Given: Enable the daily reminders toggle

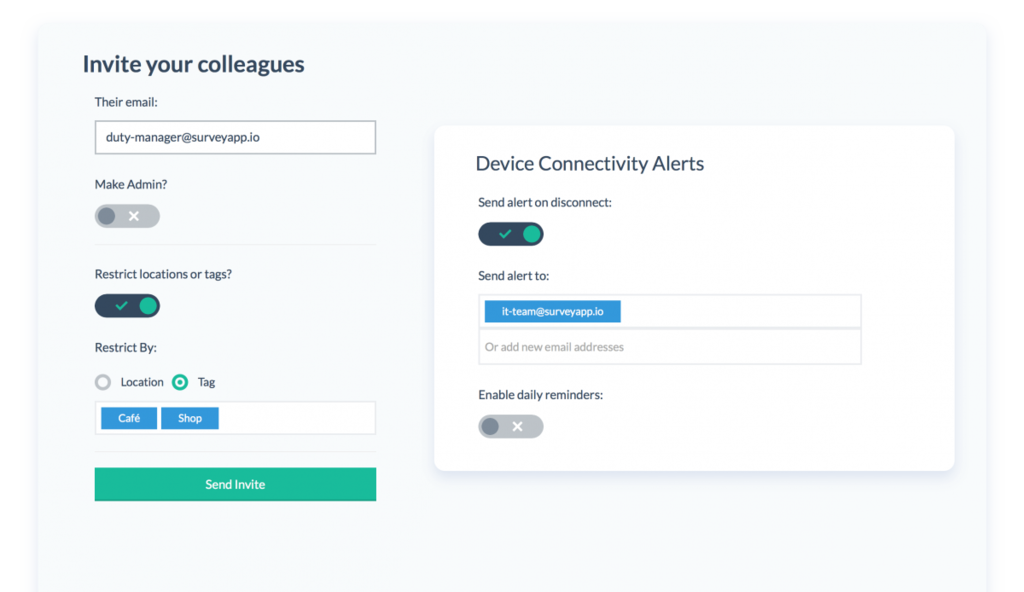Looking at the screenshot, I should (510, 427).
